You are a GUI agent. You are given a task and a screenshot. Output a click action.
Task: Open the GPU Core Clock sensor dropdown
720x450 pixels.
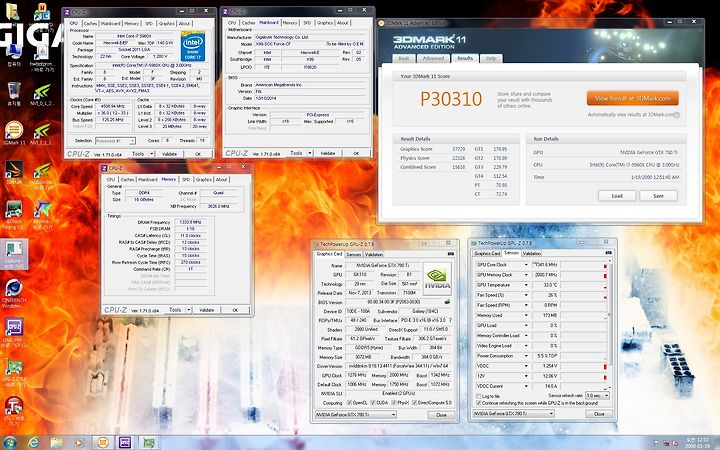tap(526, 265)
